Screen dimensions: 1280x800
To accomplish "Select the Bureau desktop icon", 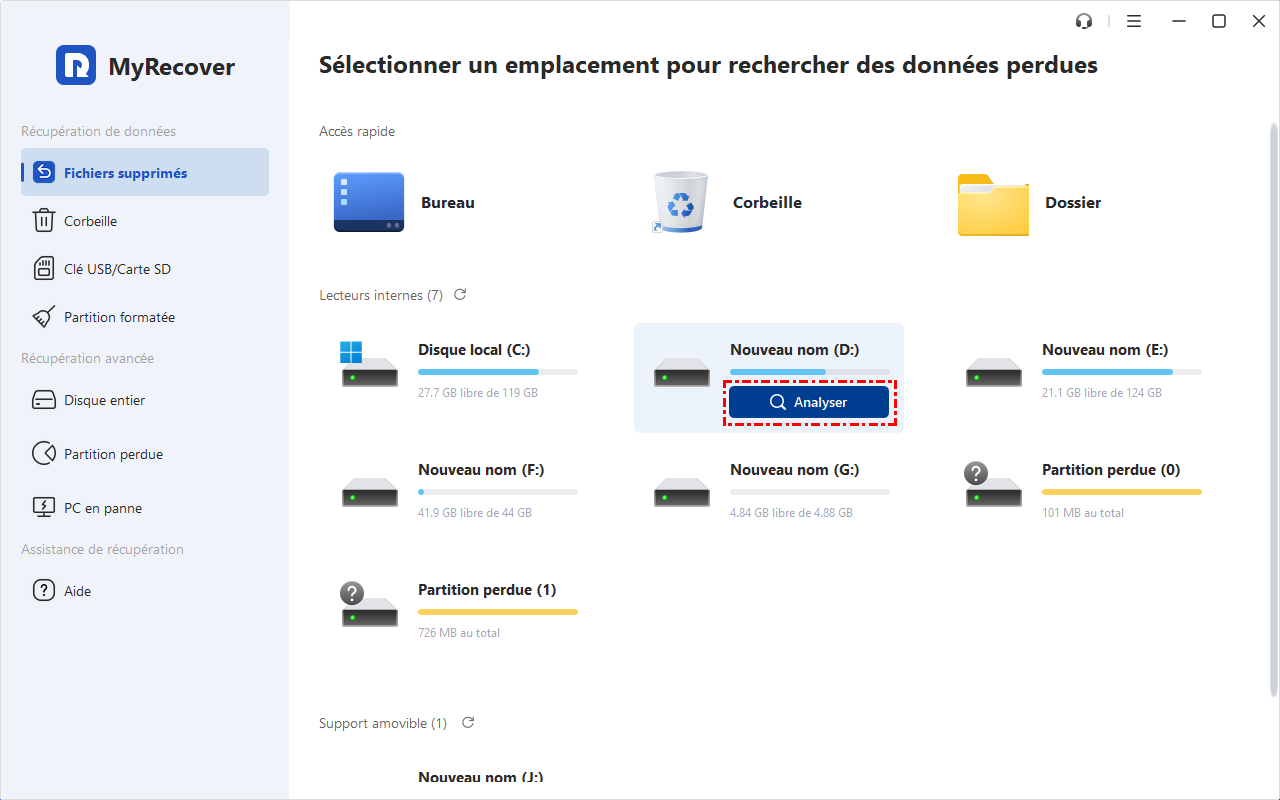I will click(369, 202).
